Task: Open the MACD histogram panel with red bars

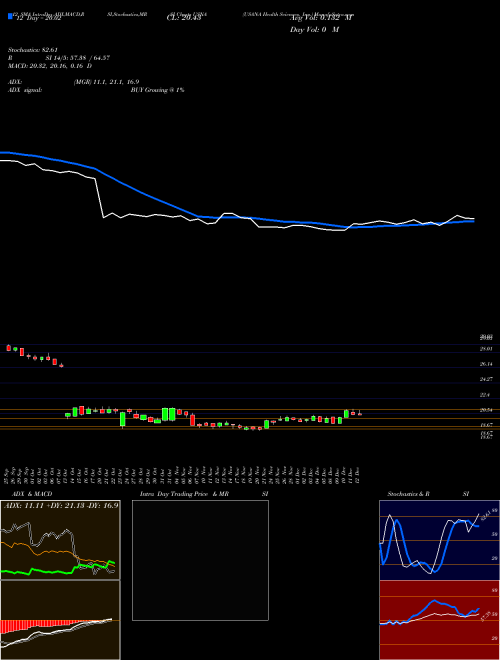Action: click(60, 620)
